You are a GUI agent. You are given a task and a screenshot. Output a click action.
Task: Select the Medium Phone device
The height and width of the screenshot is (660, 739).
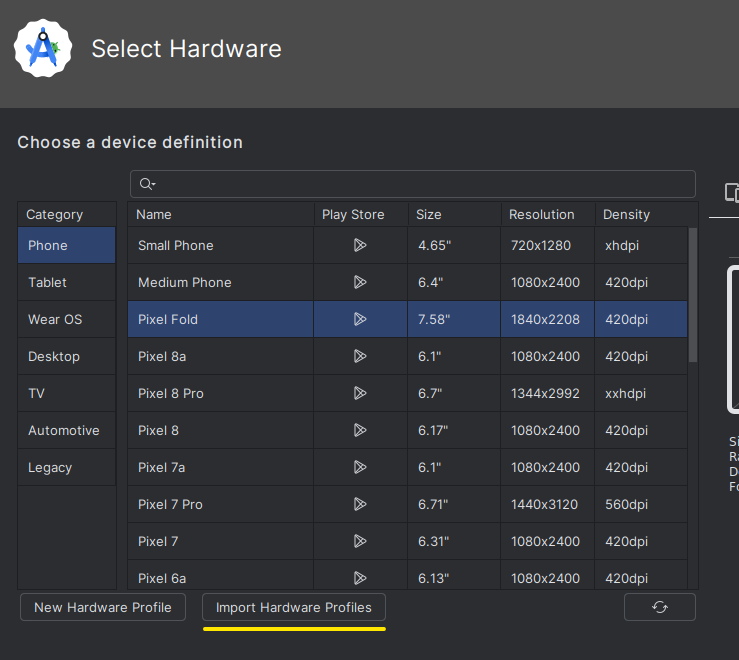pyautogui.click(x=221, y=282)
